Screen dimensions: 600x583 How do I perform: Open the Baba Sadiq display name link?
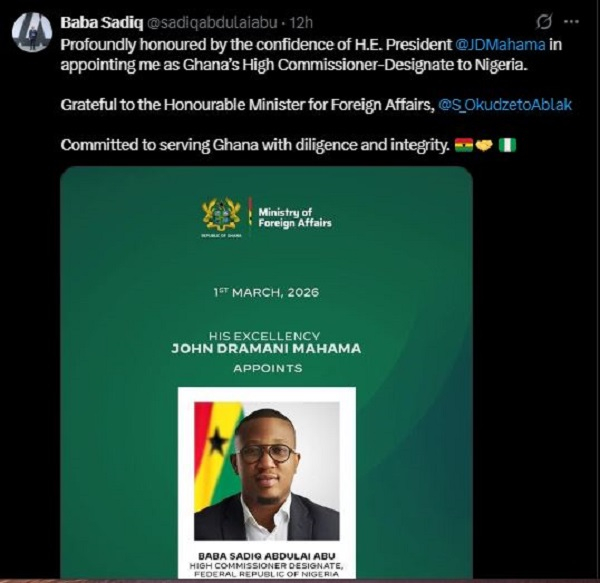coord(93,22)
